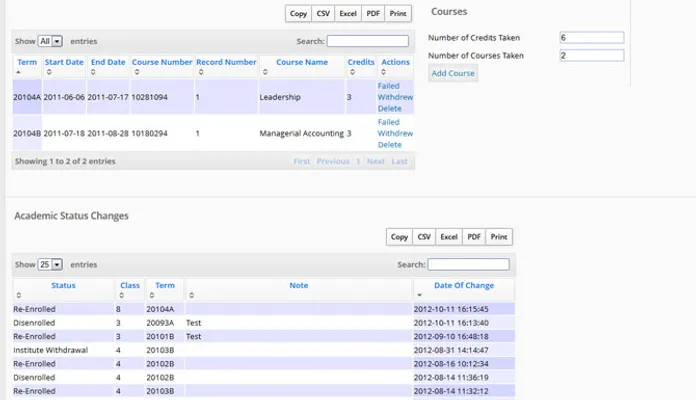The image size is (696, 400).
Task: Sort status changes by Date Of Change
Action: pos(463,285)
